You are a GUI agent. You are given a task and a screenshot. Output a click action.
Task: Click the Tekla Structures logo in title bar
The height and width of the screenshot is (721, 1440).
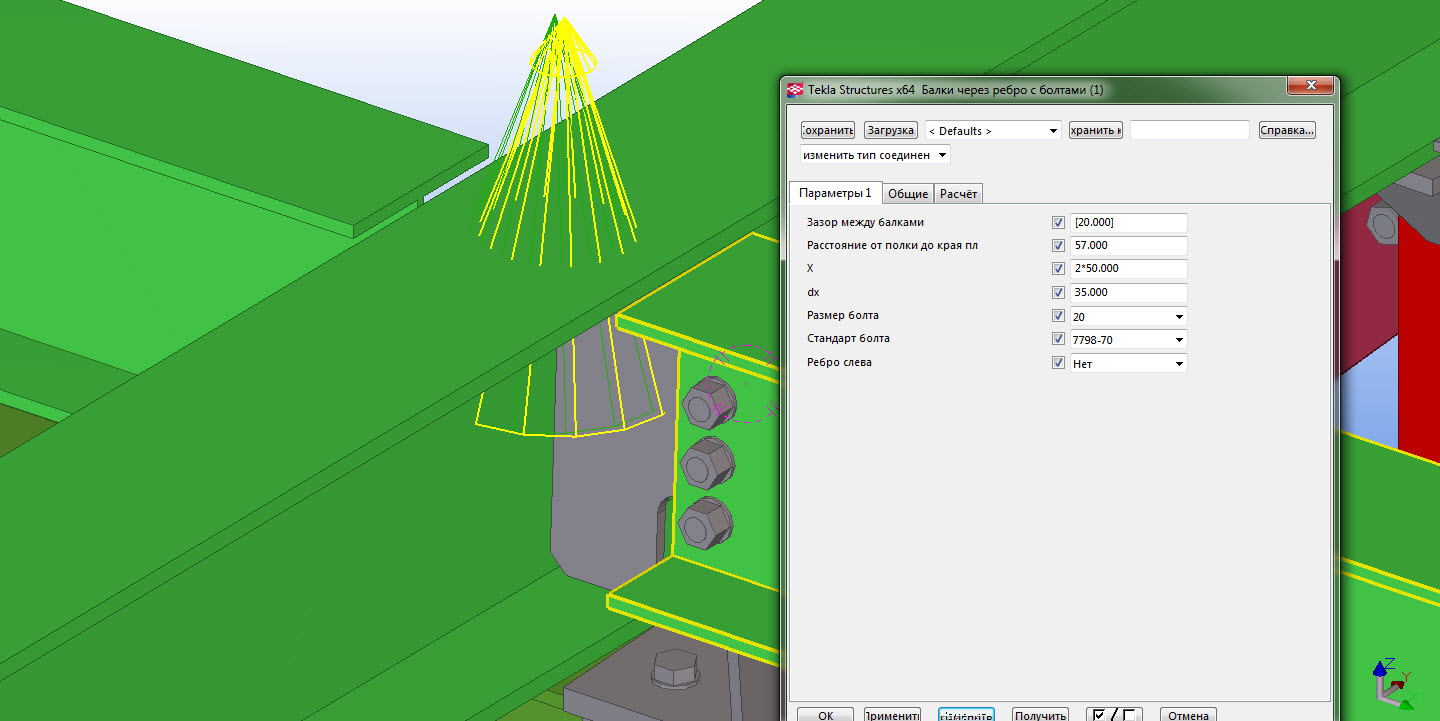coord(796,90)
